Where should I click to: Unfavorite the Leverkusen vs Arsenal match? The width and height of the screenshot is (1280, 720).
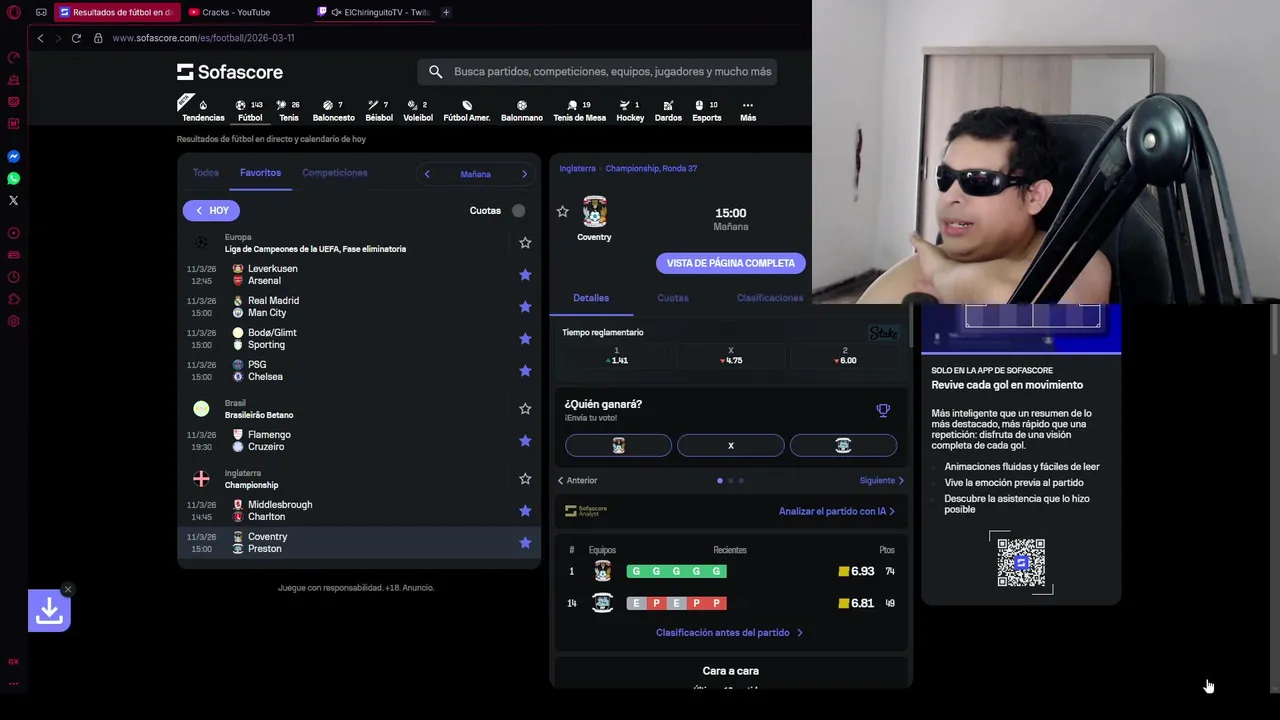pos(525,275)
